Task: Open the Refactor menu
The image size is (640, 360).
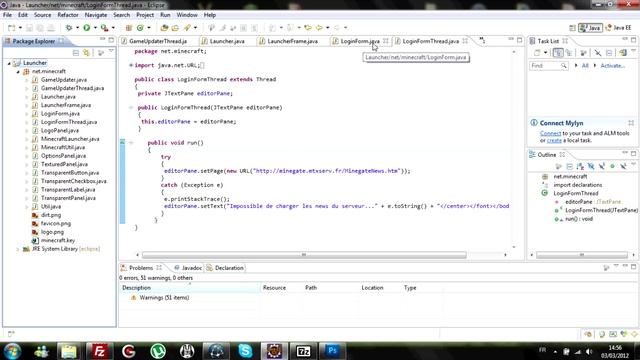Action: 68,15
